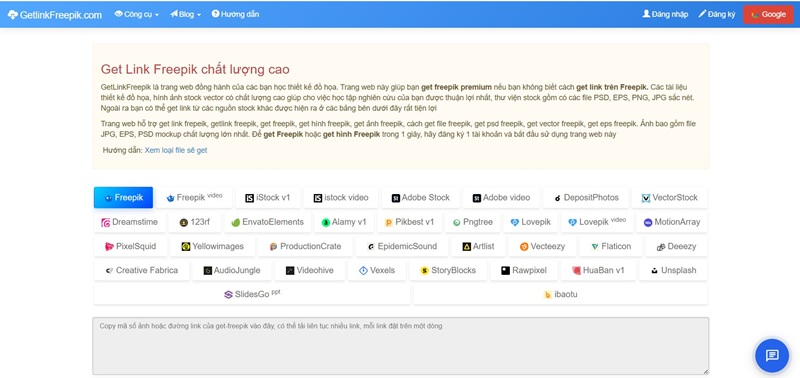The width and height of the screenshot is (800, 378).
Task: Choose the Alamy v1 source
Action: pyautogui.click(x=344, y=222)
